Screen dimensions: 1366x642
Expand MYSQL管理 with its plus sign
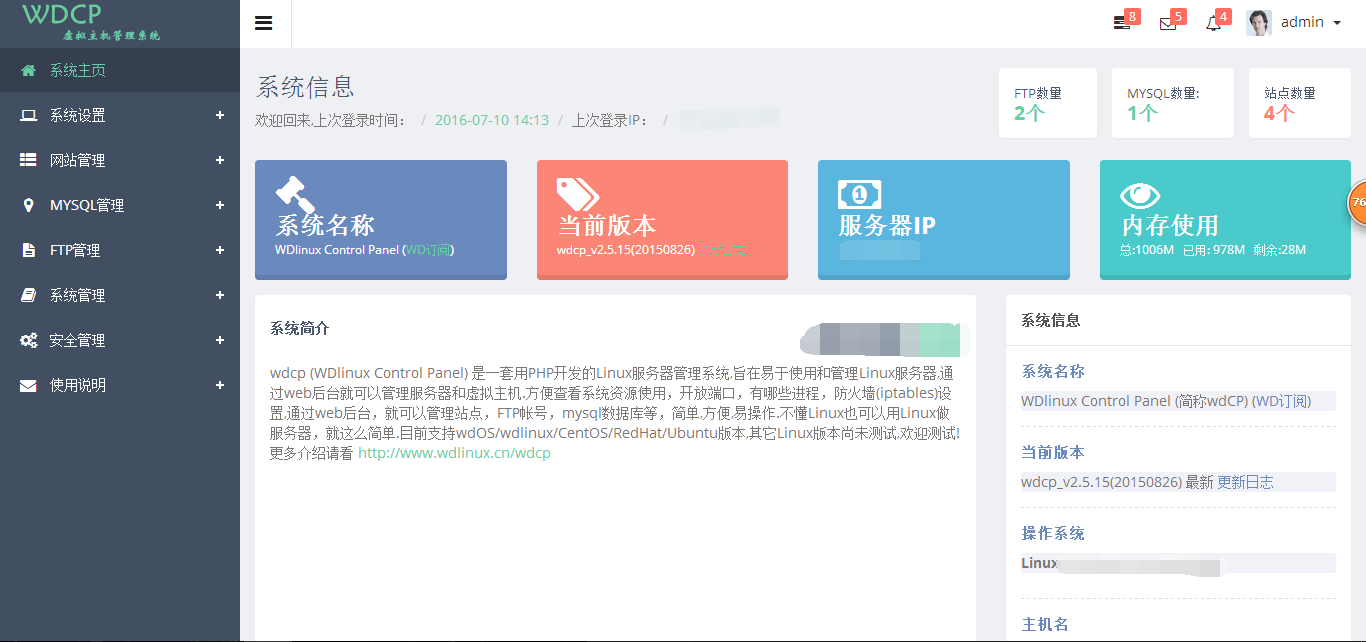220,205
